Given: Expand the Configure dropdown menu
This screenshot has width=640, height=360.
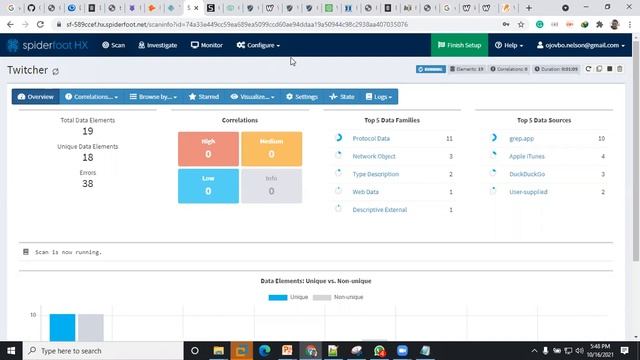Looking at the screenshot, I should [x=258, y=45].
